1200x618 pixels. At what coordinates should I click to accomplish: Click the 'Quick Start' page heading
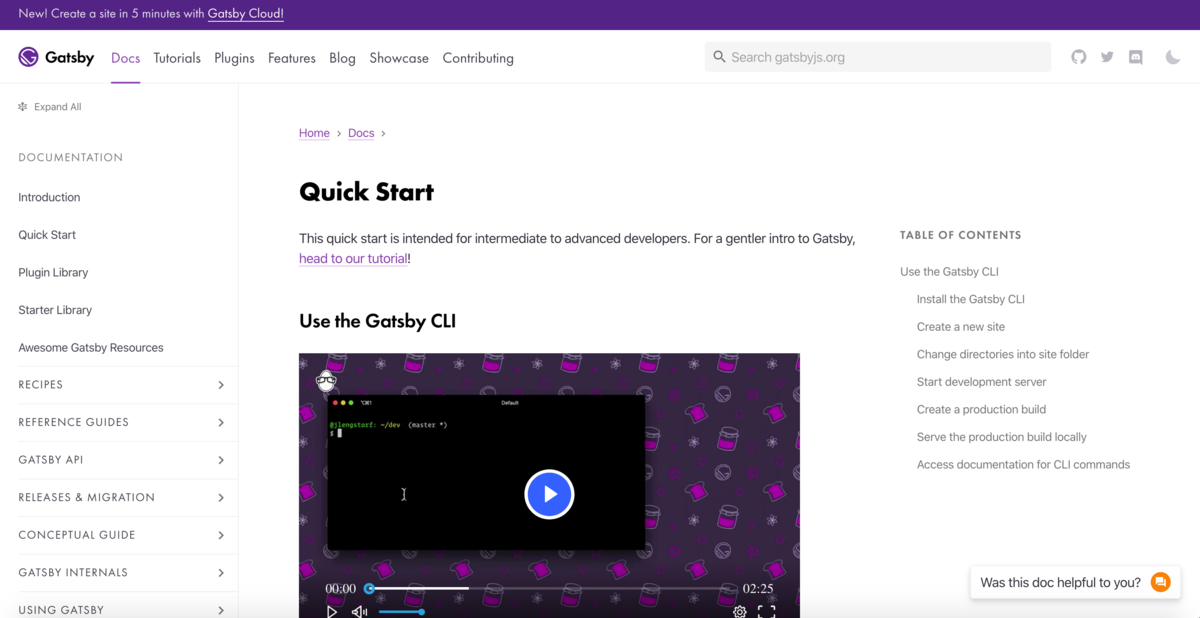click(x=366, y=192)
